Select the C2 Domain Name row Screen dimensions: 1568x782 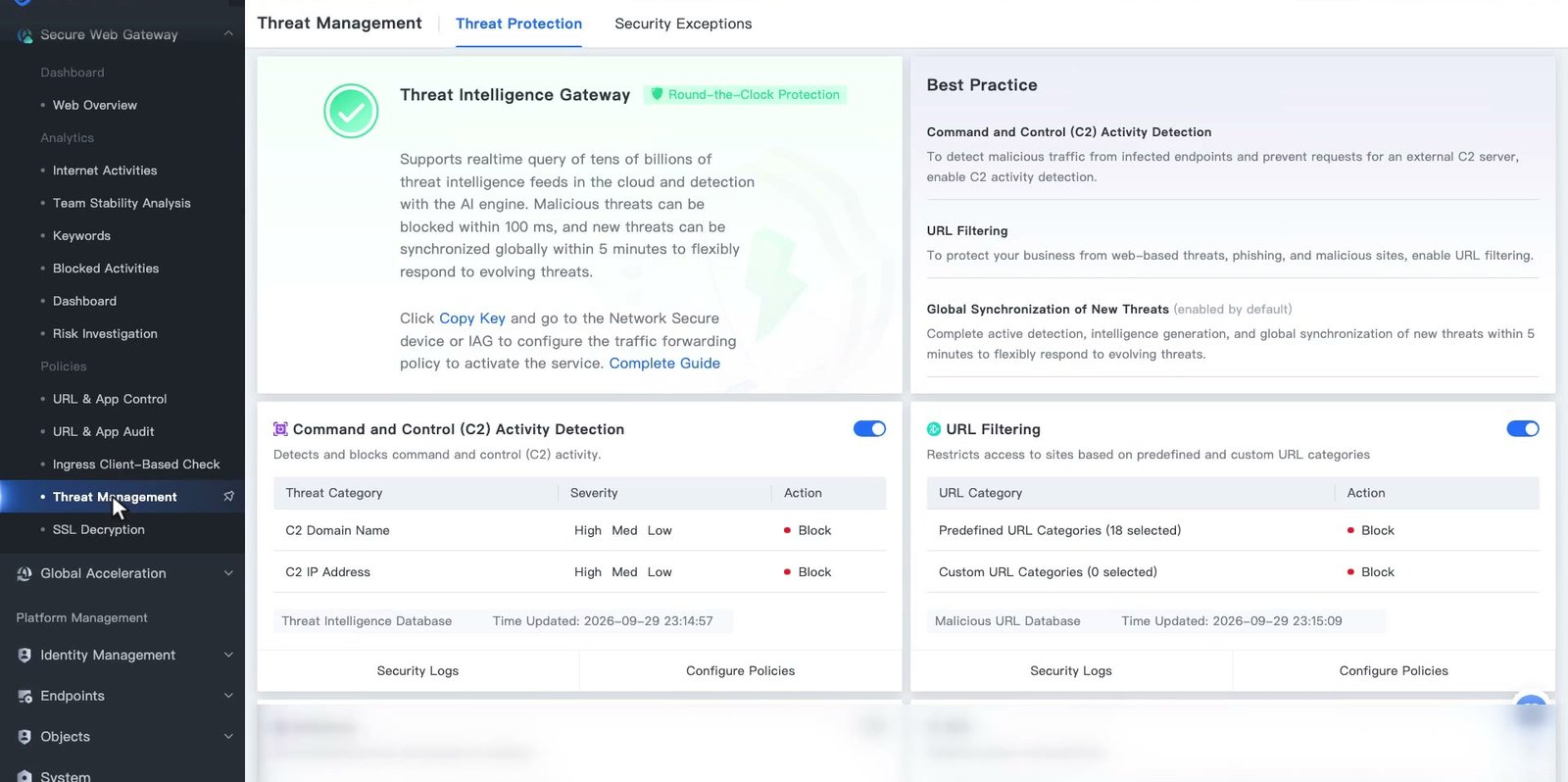[x=579, y=530]
